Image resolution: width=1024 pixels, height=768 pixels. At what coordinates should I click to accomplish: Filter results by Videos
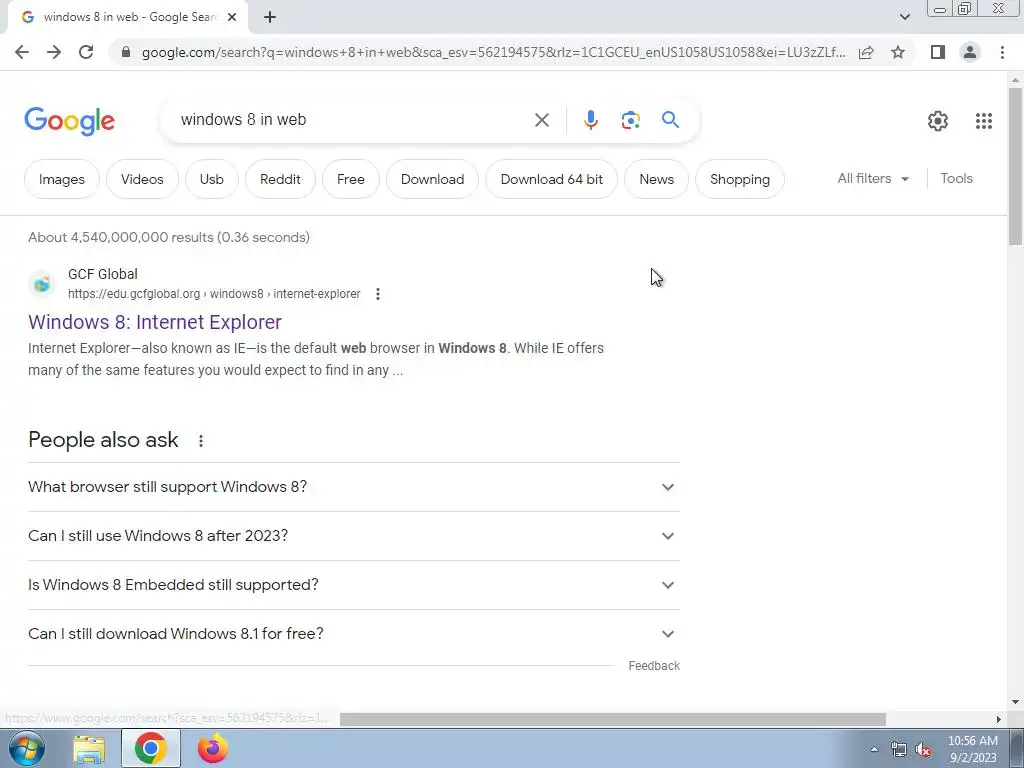pyautogui.click(x=142, y=179)
